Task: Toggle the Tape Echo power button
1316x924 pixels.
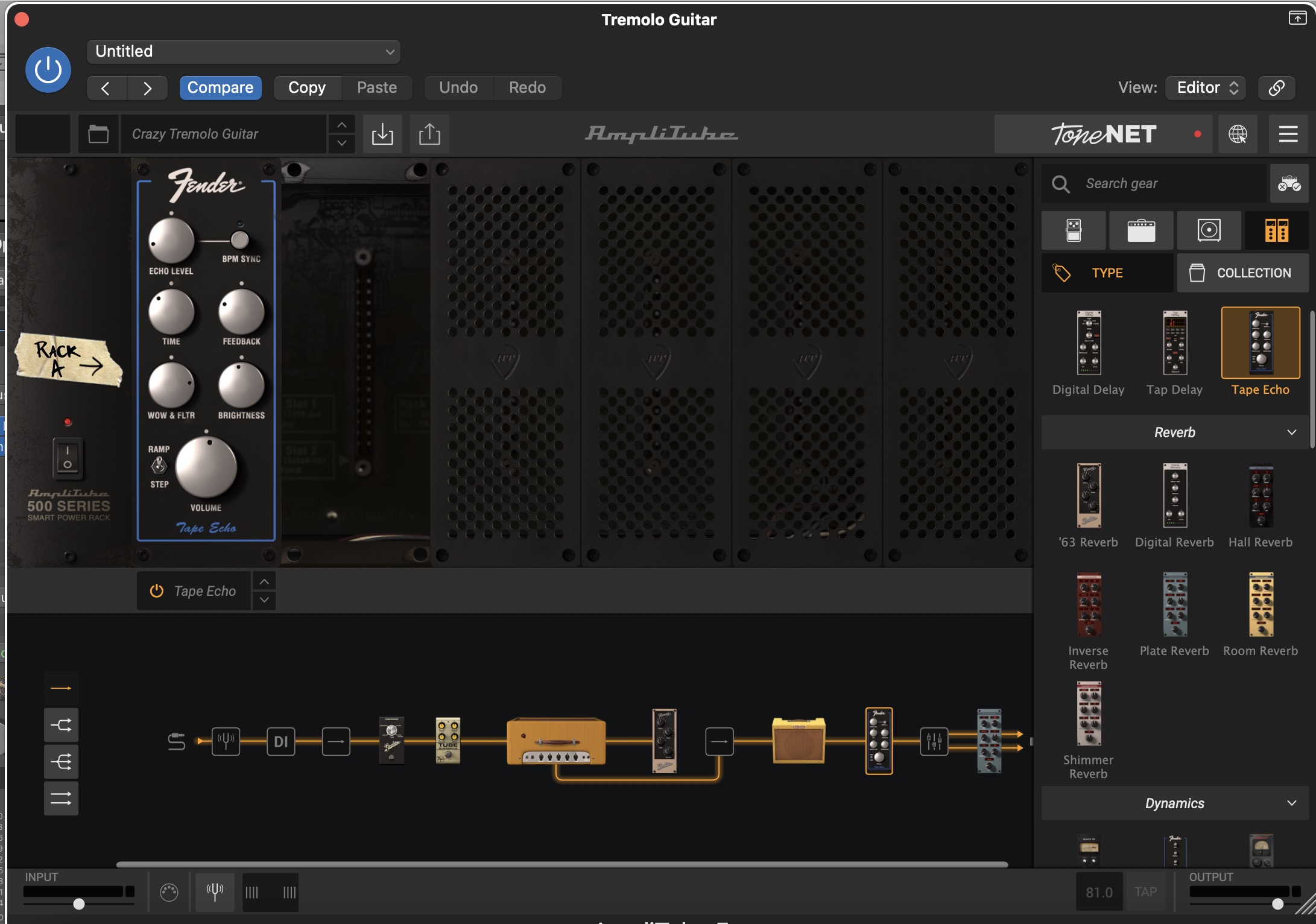Action: pyautogui.click(x=156, y=591)
